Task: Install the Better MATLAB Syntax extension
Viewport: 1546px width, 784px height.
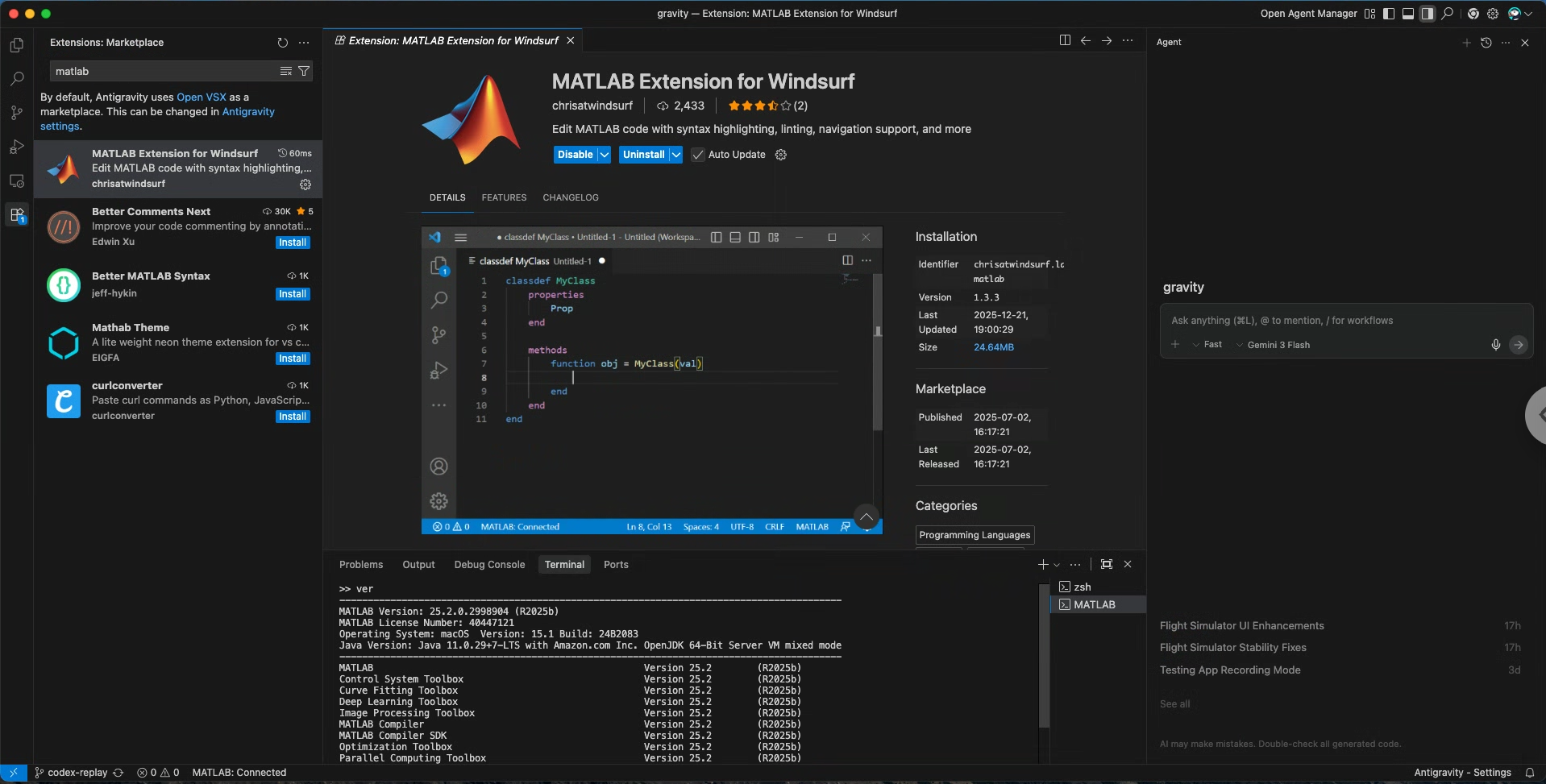Action: pyautogui.click(x=293, y=294)
